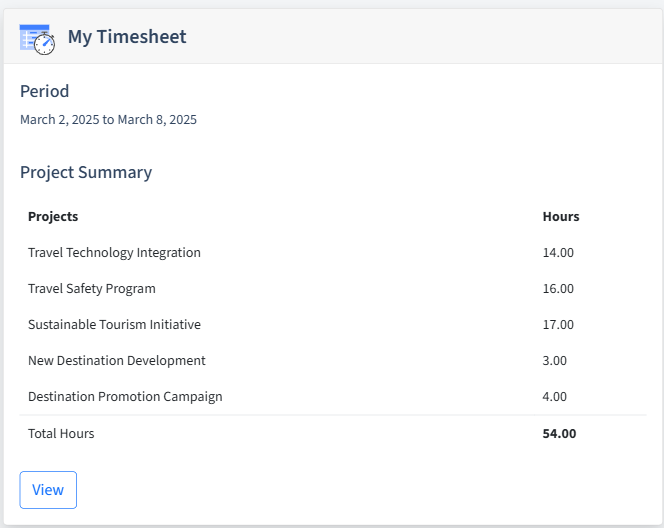Click the Project Summary heading
This screenshot has width=664, height=528.
click(x=86, y=172)
